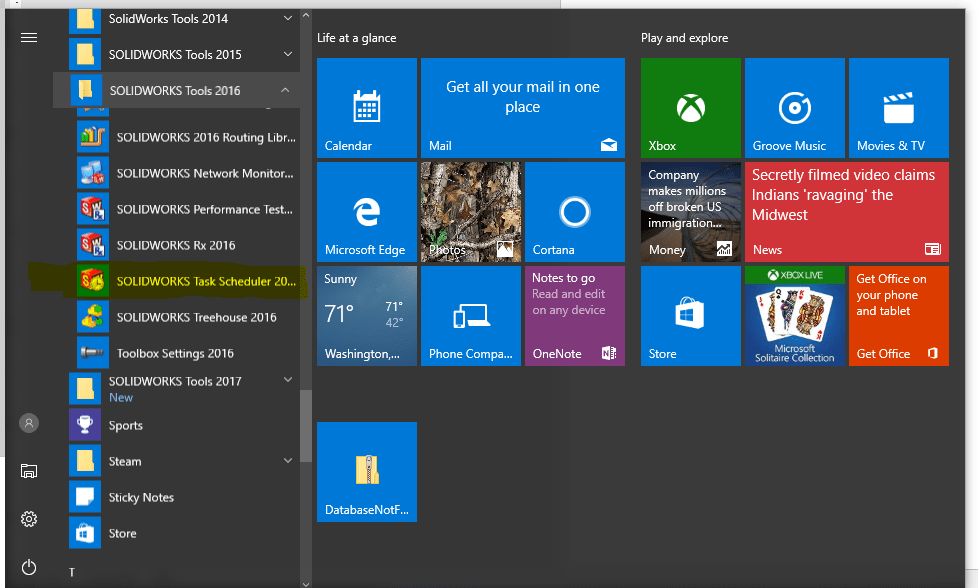The height and width of the screenshot is (588, 978).
Task: Launch SOLIDWORKS Network Monitor icon
Action: (x=93, y=173)
